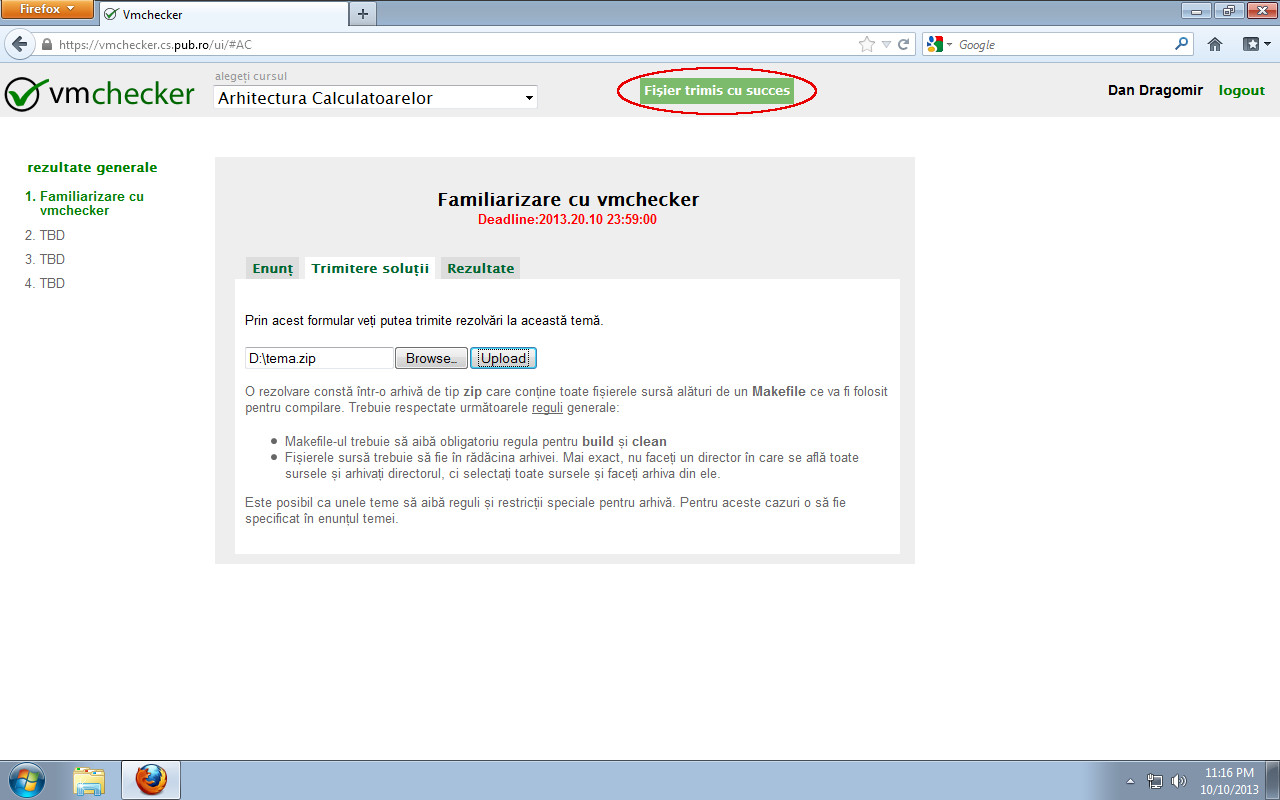Launch Firefox from the taskbar
The image size is (1280, 800).
pyautogui.click(x=150, y=779)
